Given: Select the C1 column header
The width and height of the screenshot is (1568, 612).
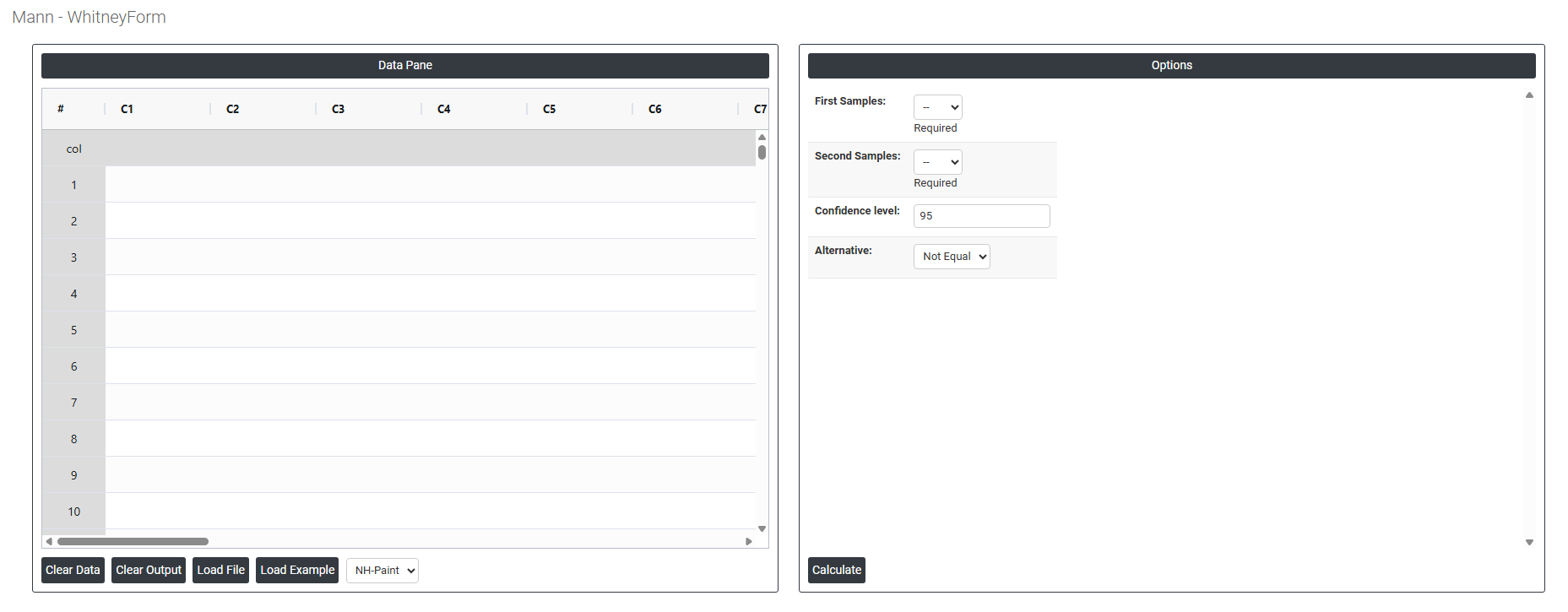Looking at the screenshot, I should click(x=128, y=109).
